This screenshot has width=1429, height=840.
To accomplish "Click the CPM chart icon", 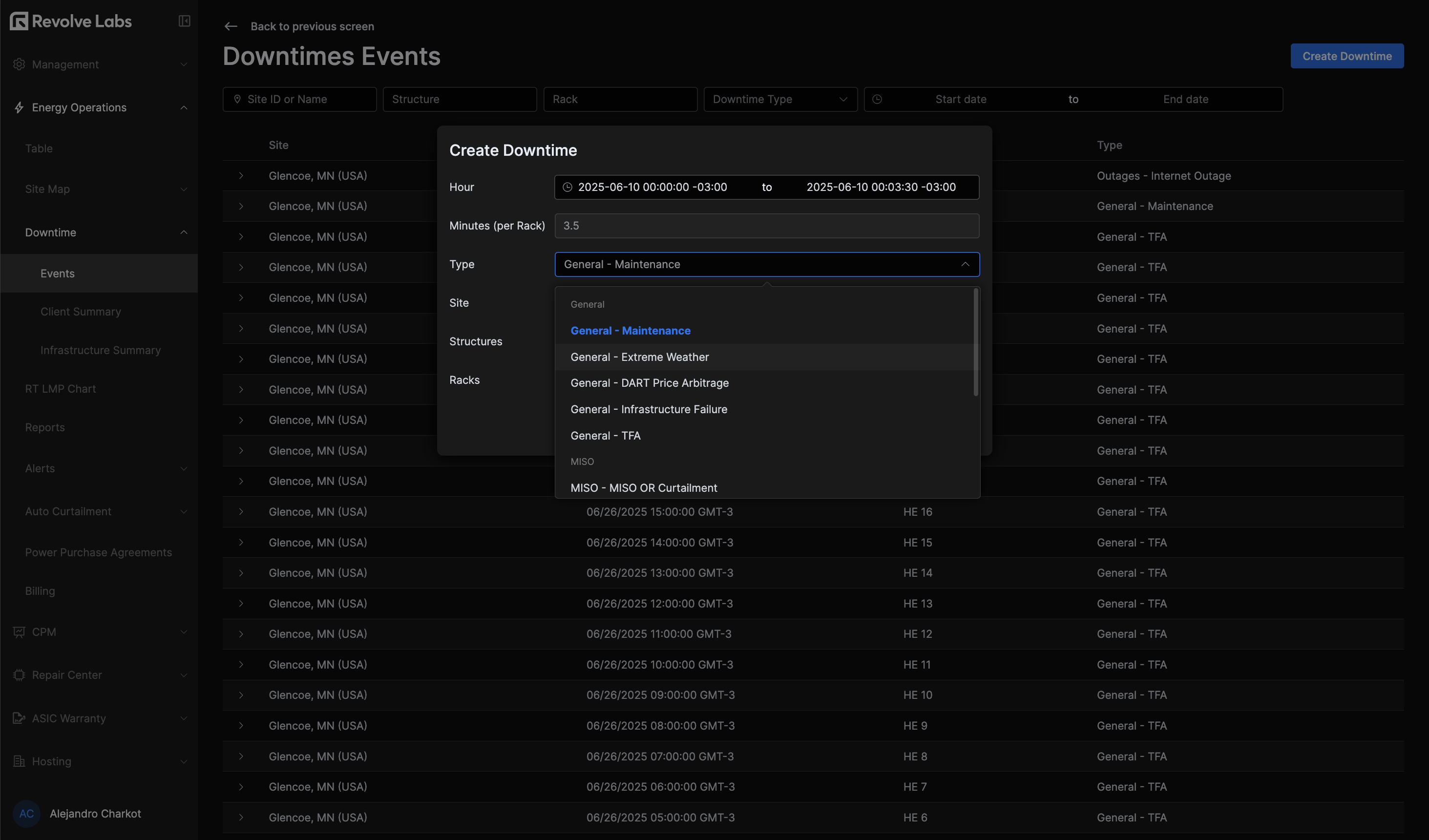I will tap(19, 631).
